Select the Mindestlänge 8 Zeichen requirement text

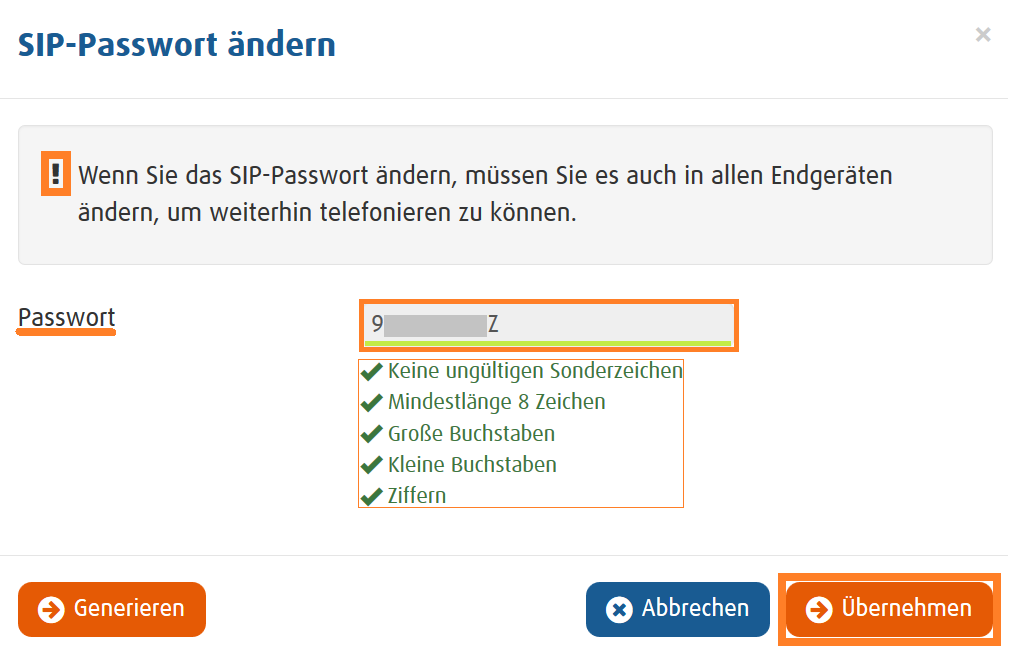[x=496, y=402]
